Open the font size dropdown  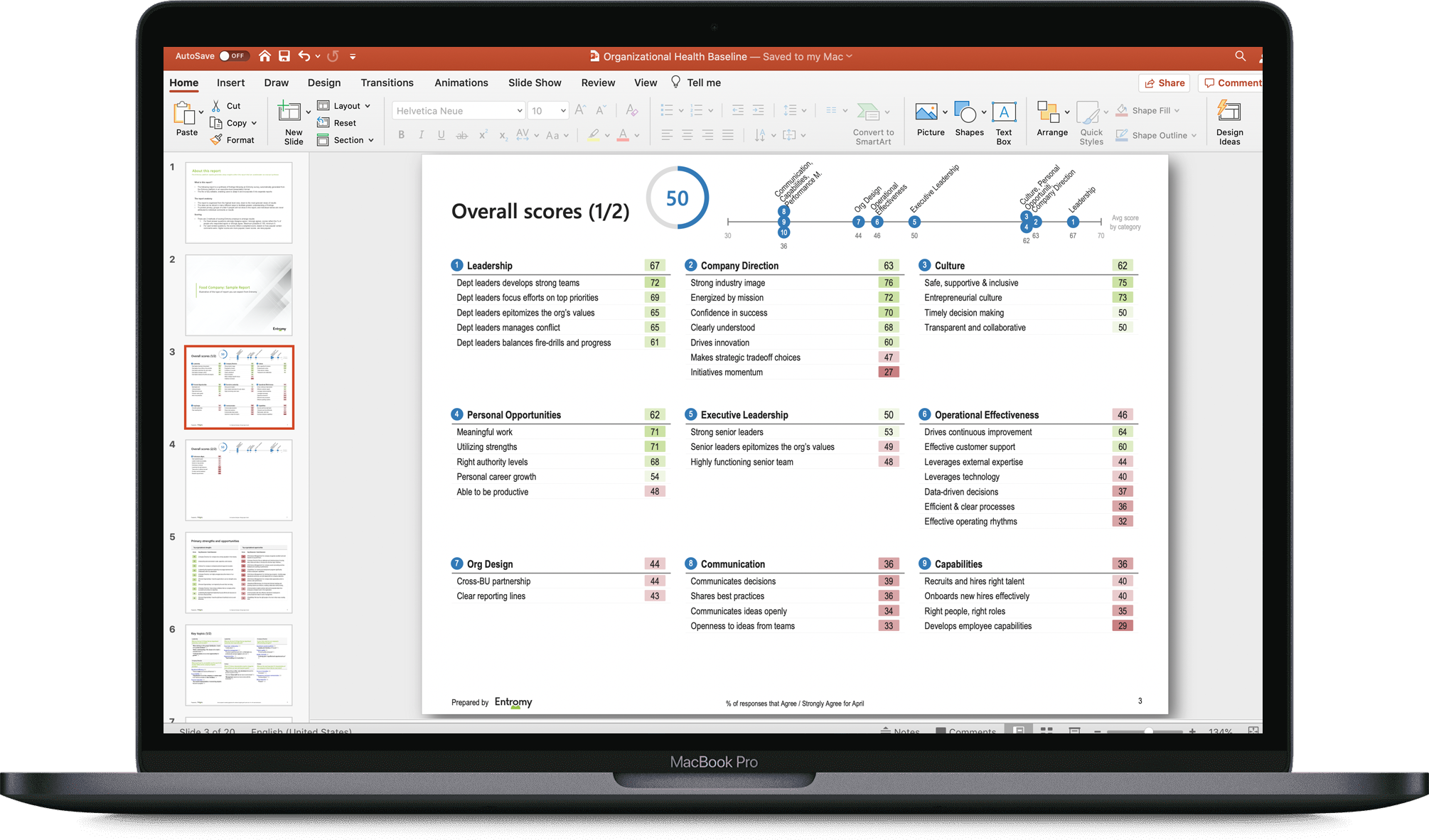point(563,111)
